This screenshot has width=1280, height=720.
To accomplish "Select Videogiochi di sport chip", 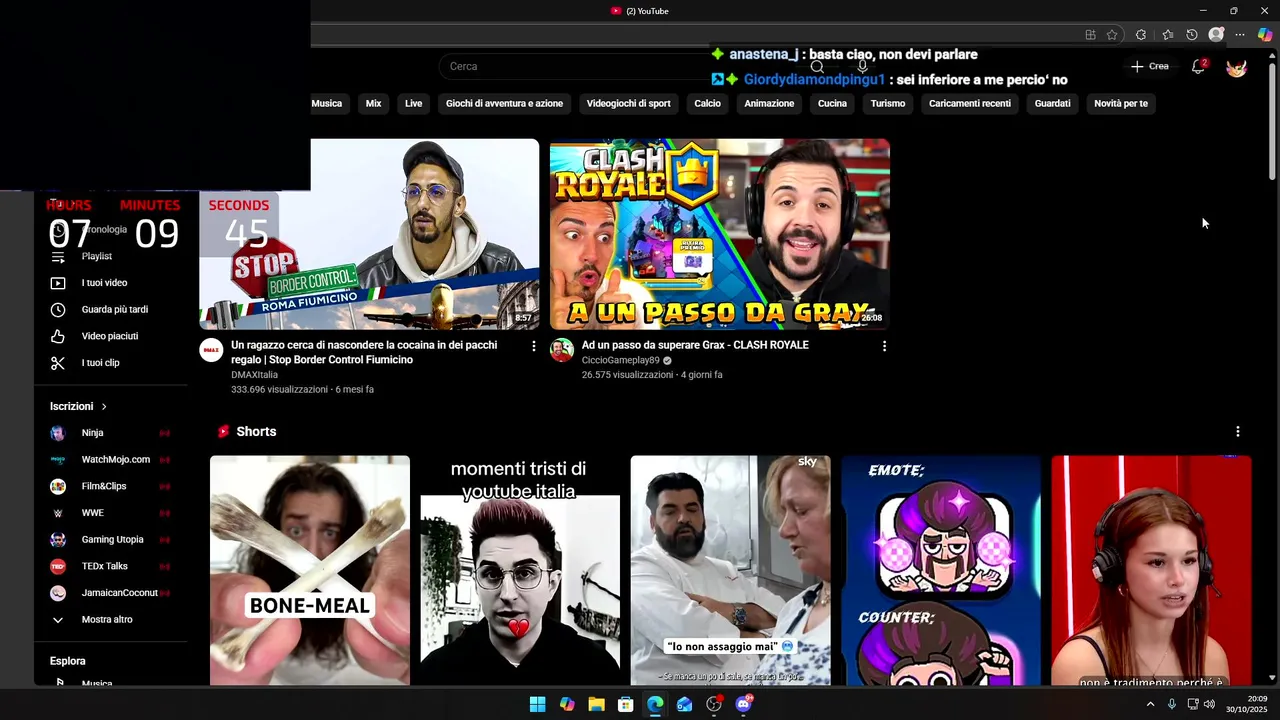I will [x=628, y=104].
